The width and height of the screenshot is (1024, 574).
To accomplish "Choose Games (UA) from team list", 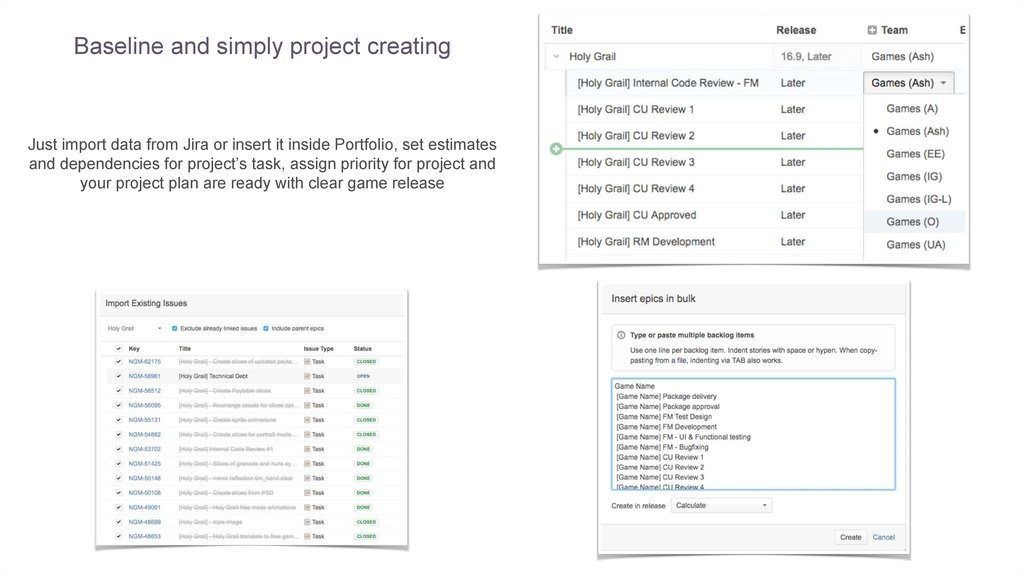I will [x=916, y=244].
